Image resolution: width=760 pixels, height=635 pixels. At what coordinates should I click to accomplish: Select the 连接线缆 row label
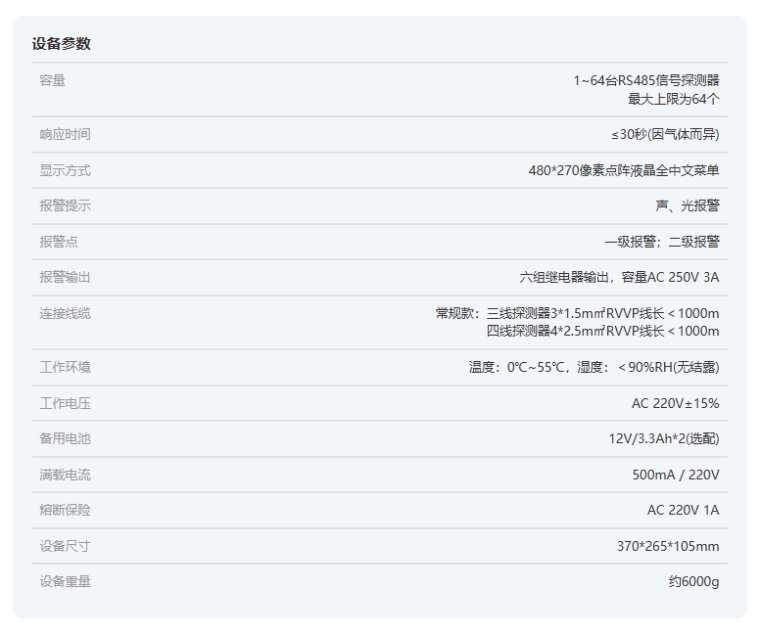(65, 314)
